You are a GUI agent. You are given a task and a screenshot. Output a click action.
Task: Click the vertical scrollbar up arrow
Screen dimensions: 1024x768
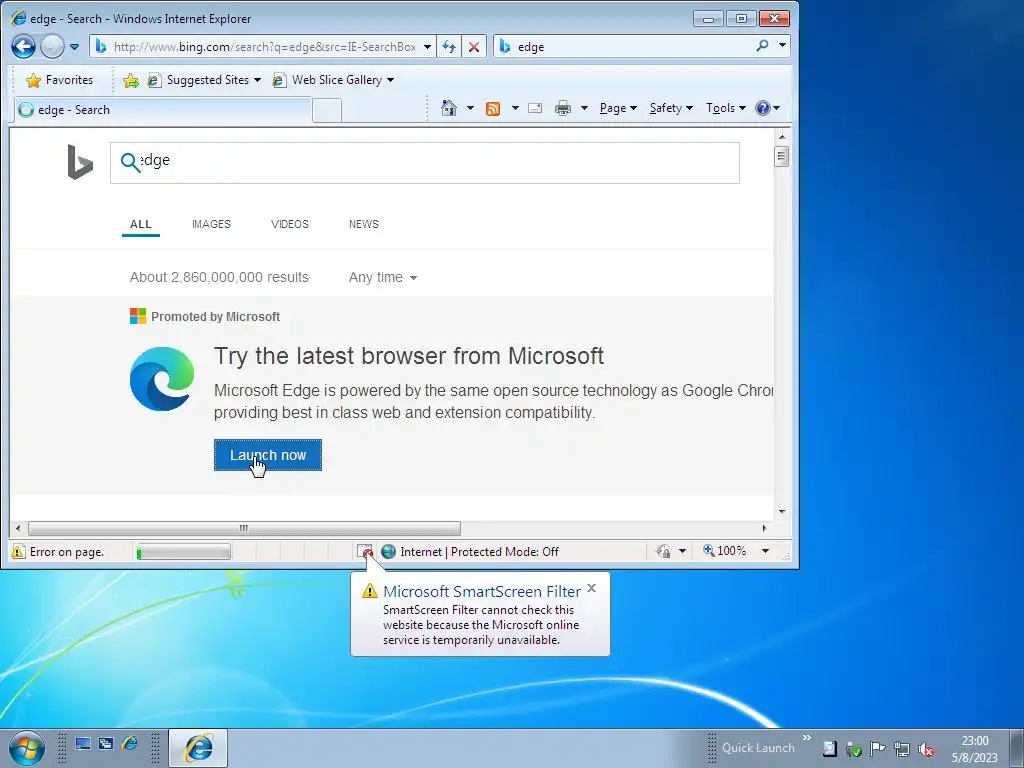coord(782,137)
